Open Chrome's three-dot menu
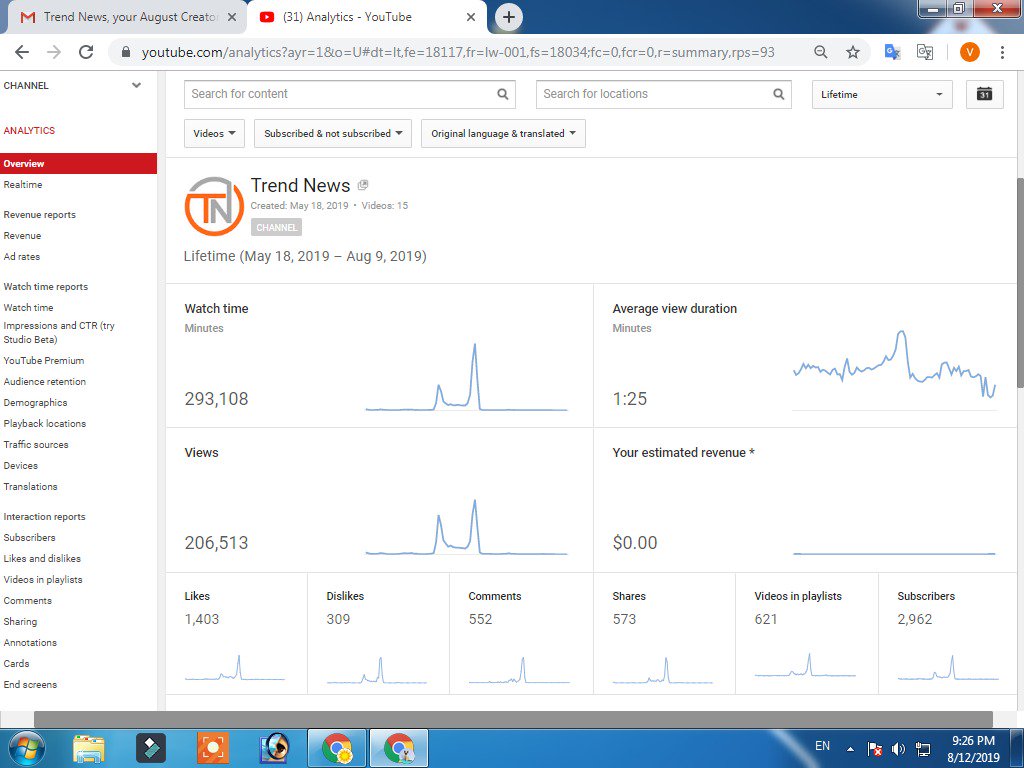The width and height of the screenshot is (1024, 768). [1002, 52]
